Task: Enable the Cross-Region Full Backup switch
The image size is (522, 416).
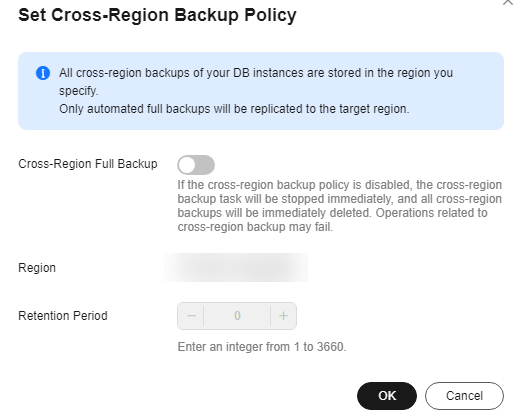Action: point(196,165)
